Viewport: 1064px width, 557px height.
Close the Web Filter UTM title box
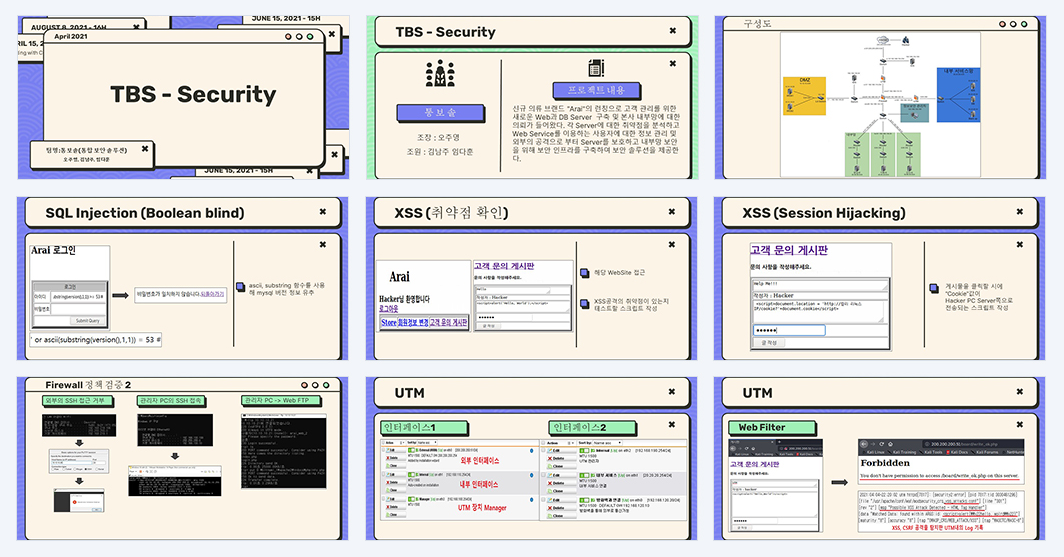coord(1019,391)
